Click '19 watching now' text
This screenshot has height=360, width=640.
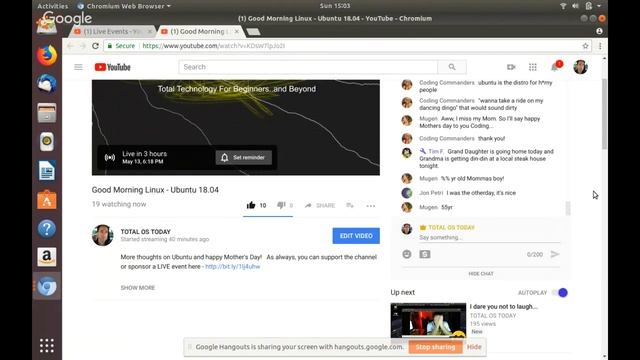(119, 204)
